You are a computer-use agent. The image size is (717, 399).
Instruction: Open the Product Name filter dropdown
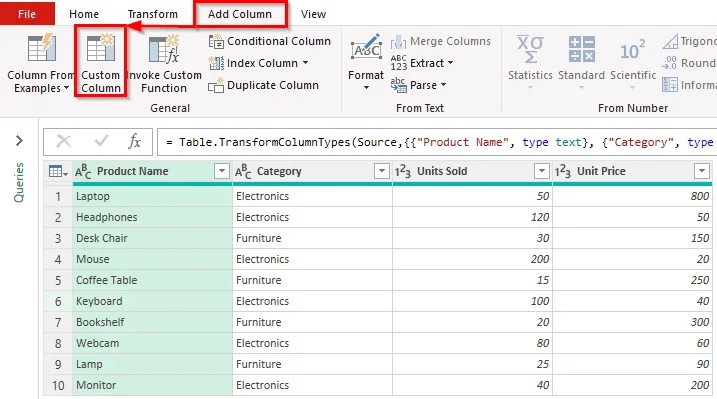click(222, 171)
